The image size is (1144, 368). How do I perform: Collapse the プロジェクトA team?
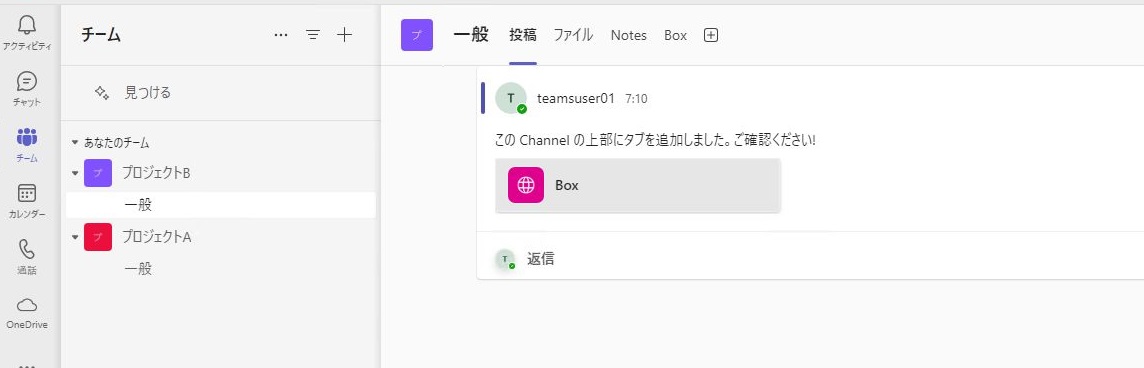coord(75,237)
